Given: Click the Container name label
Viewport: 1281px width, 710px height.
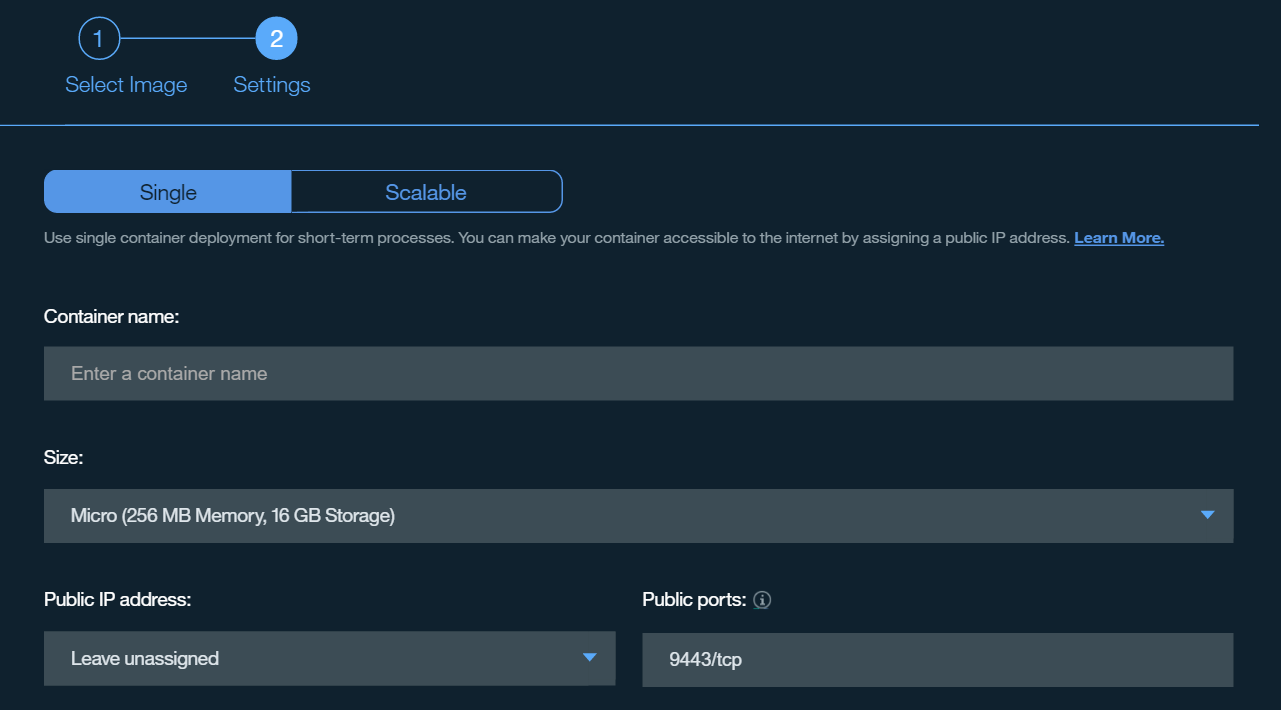Looking at the screenshot, I should (x=111, y=316).
